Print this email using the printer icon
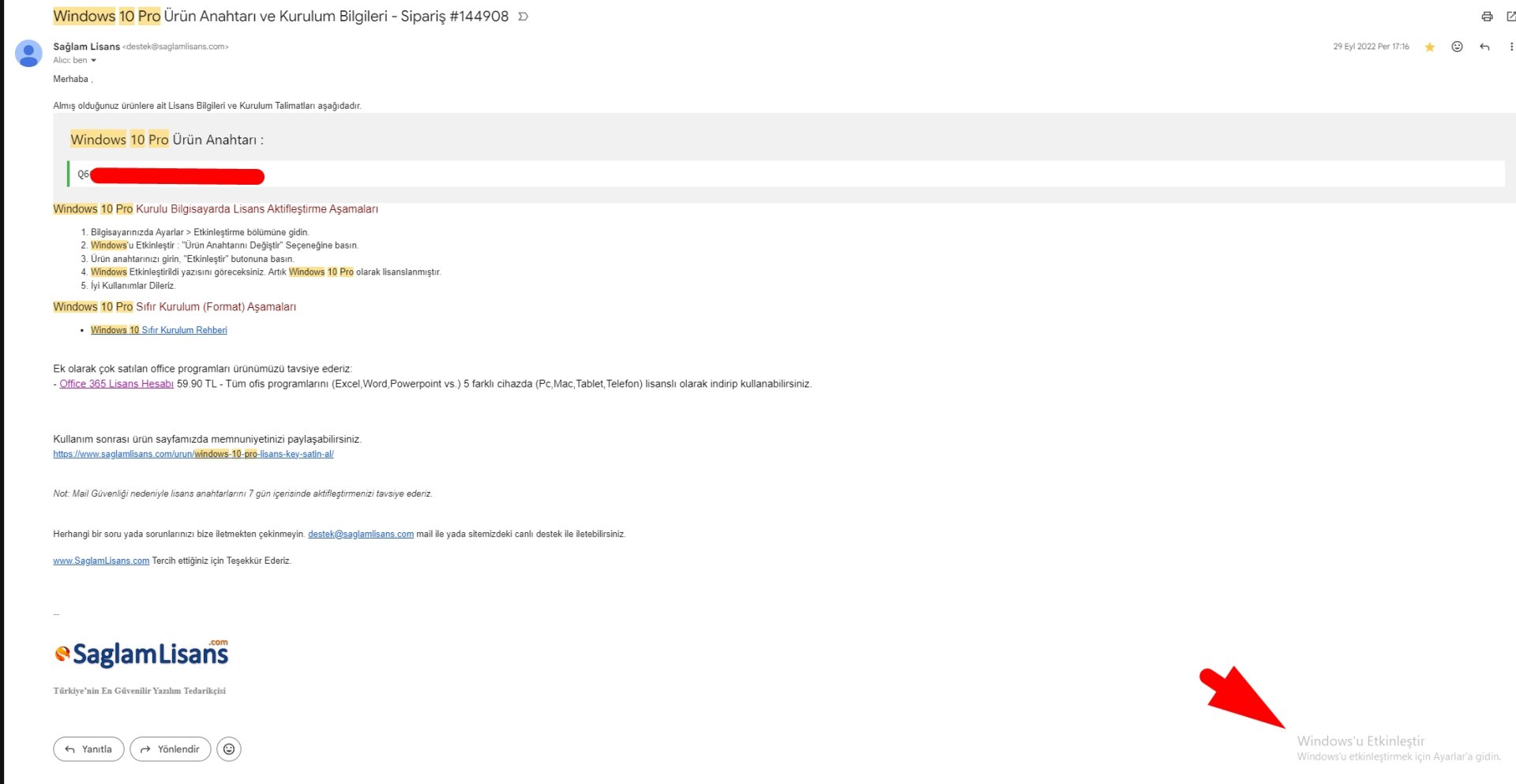Screen dimensions: 1516x784 click(1487, 17)
